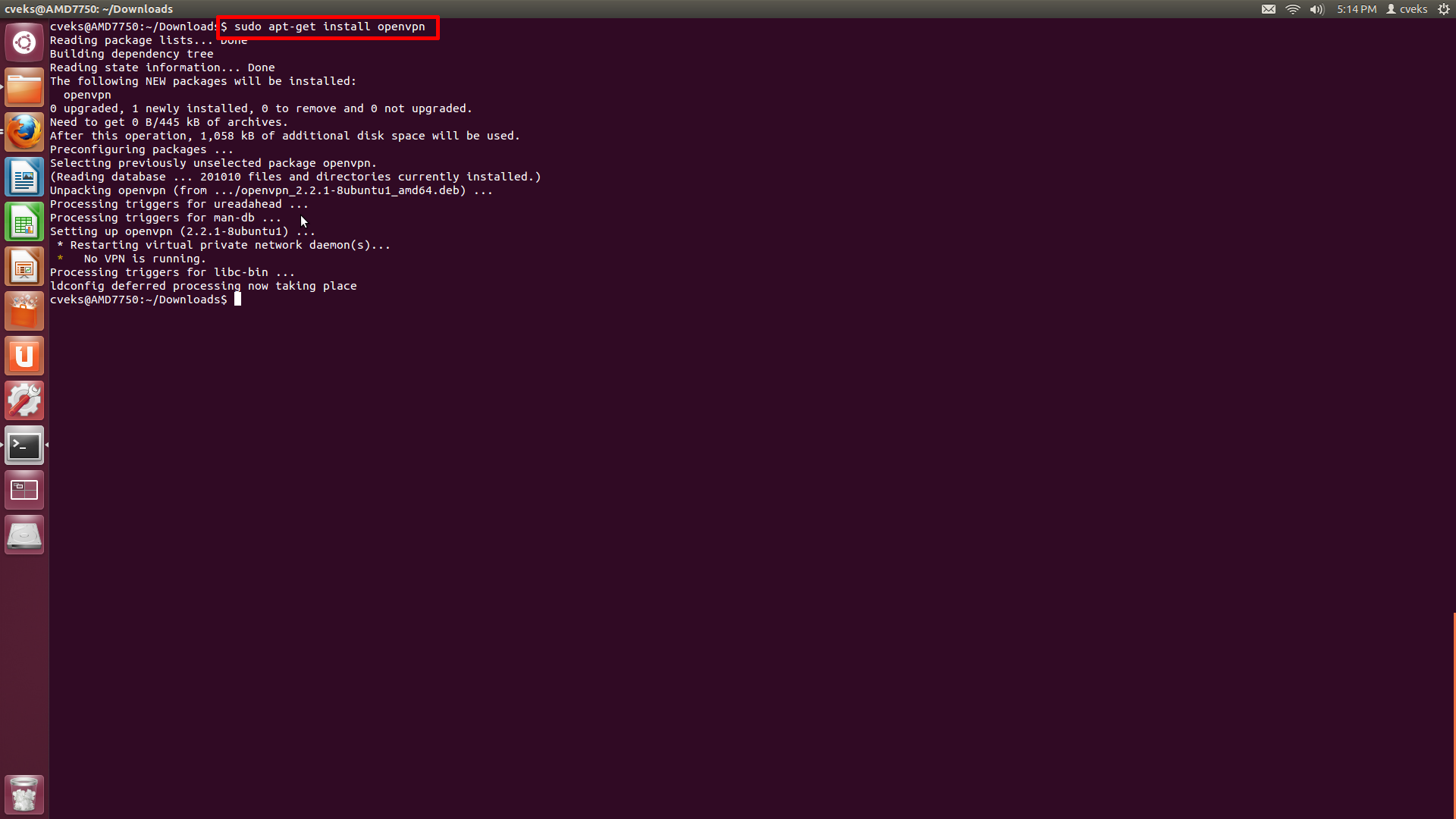Click 'Processing triggers for man-db ...'
The height and width of the screenshot is (819, 1456).
165,218
